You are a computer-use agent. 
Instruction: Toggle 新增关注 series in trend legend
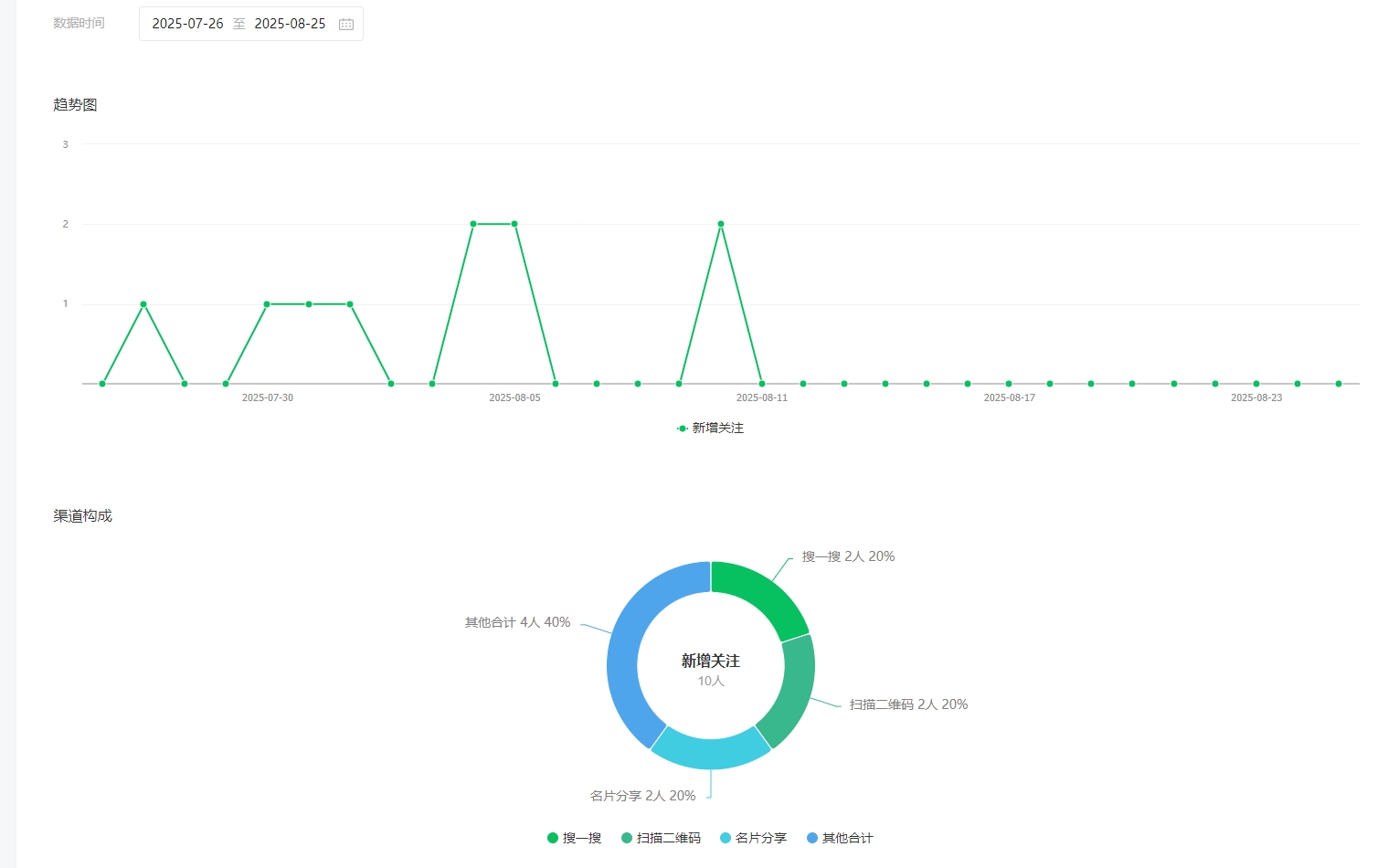coord(710,428)
